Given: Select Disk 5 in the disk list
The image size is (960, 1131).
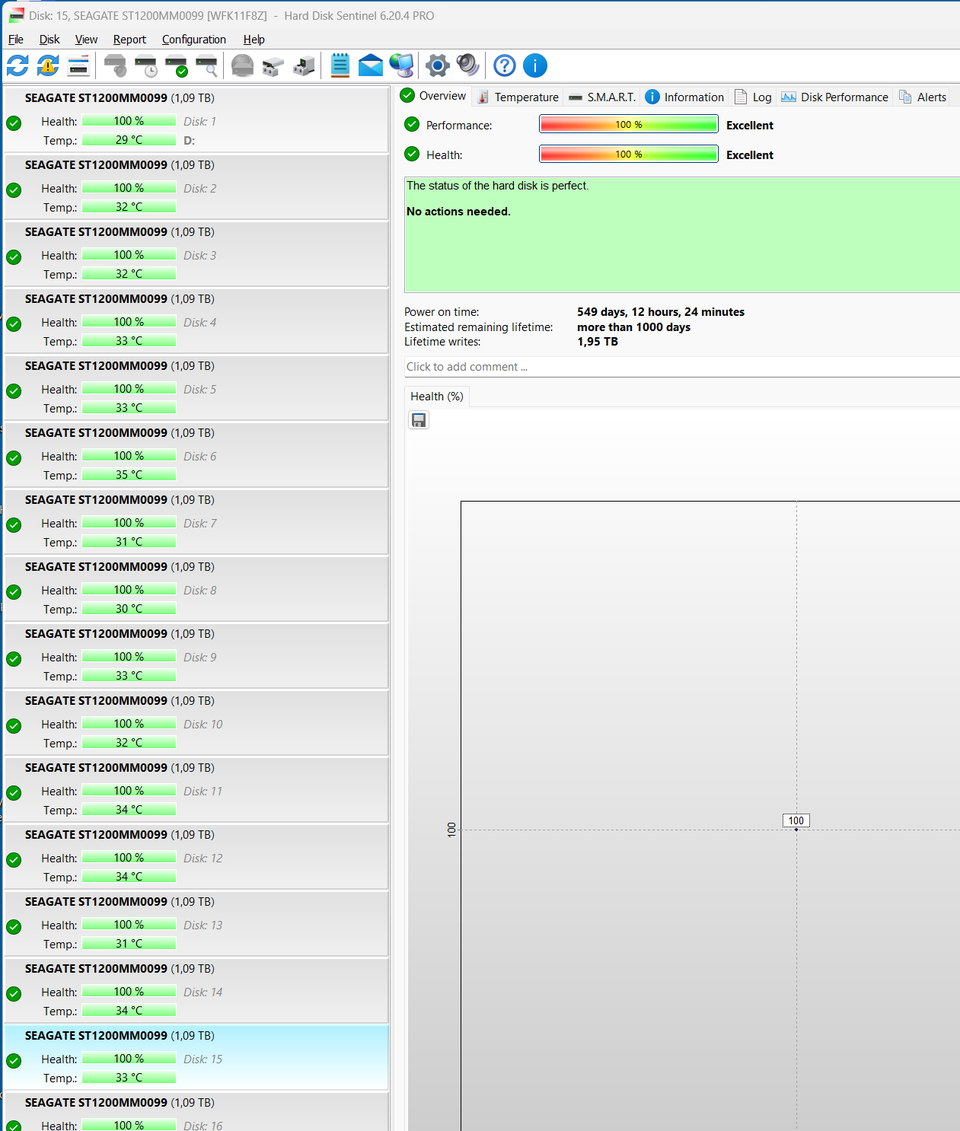Looking at the screenshot, I should tap(196, 389).
